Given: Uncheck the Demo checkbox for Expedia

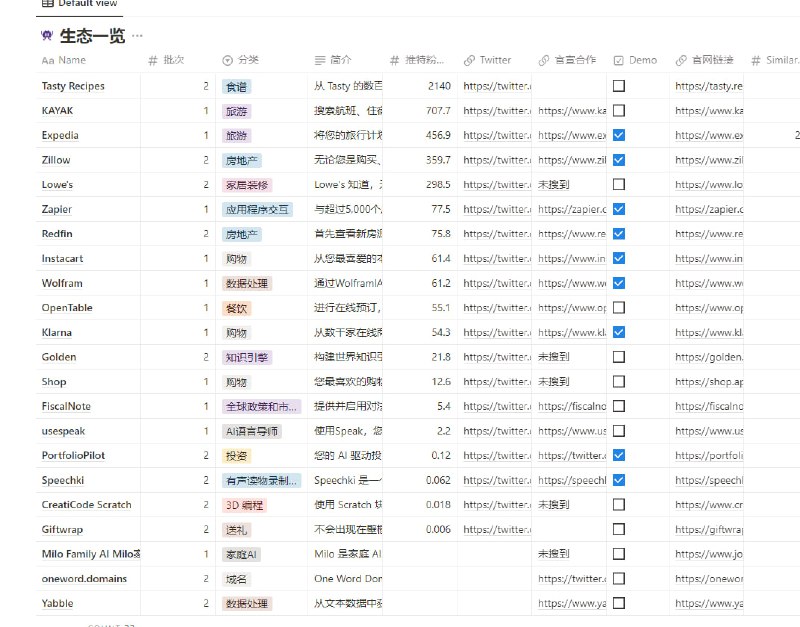Looking at the screenshot, I should [619, 135].
